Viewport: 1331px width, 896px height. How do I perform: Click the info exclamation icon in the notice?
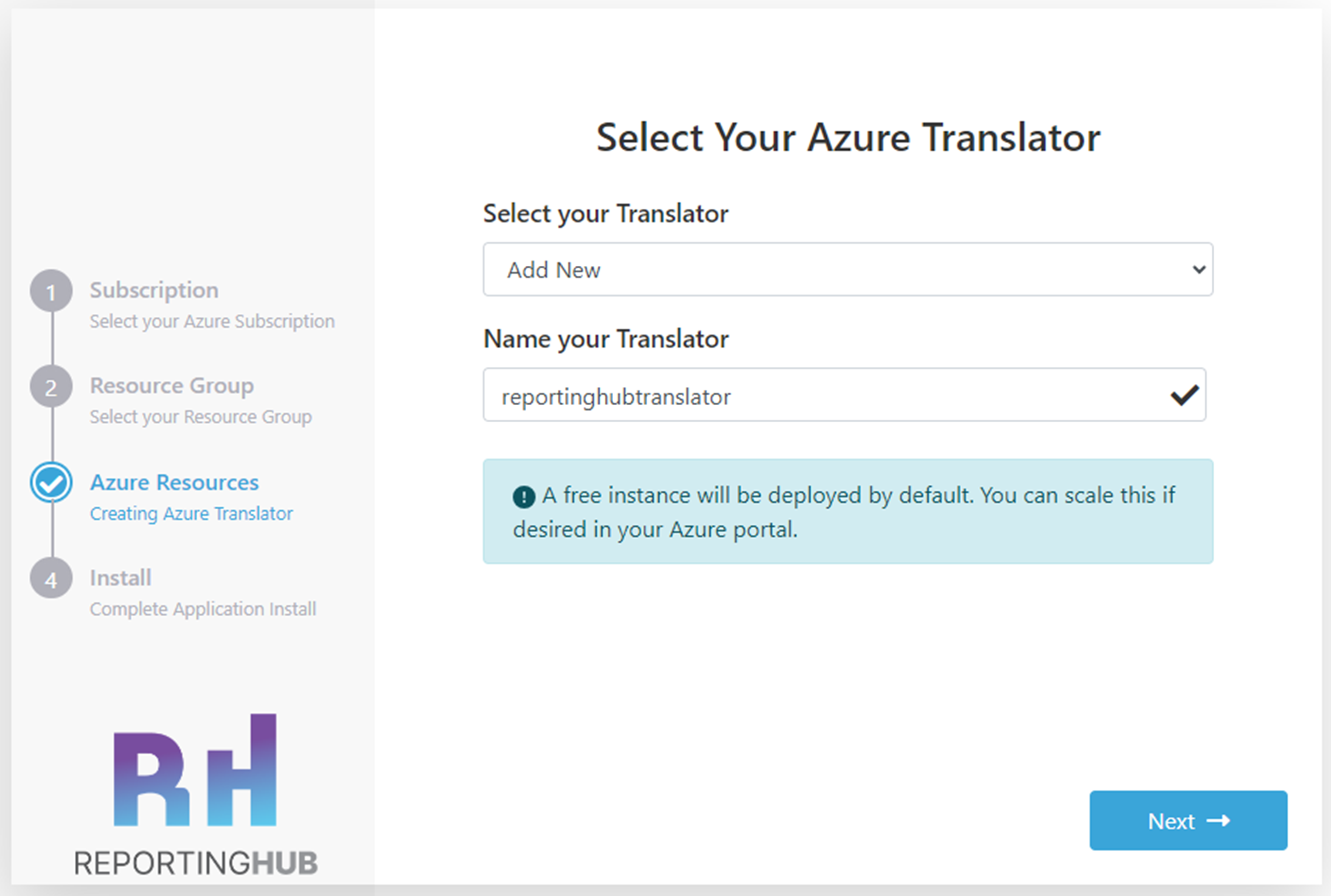tap(523, 496)
